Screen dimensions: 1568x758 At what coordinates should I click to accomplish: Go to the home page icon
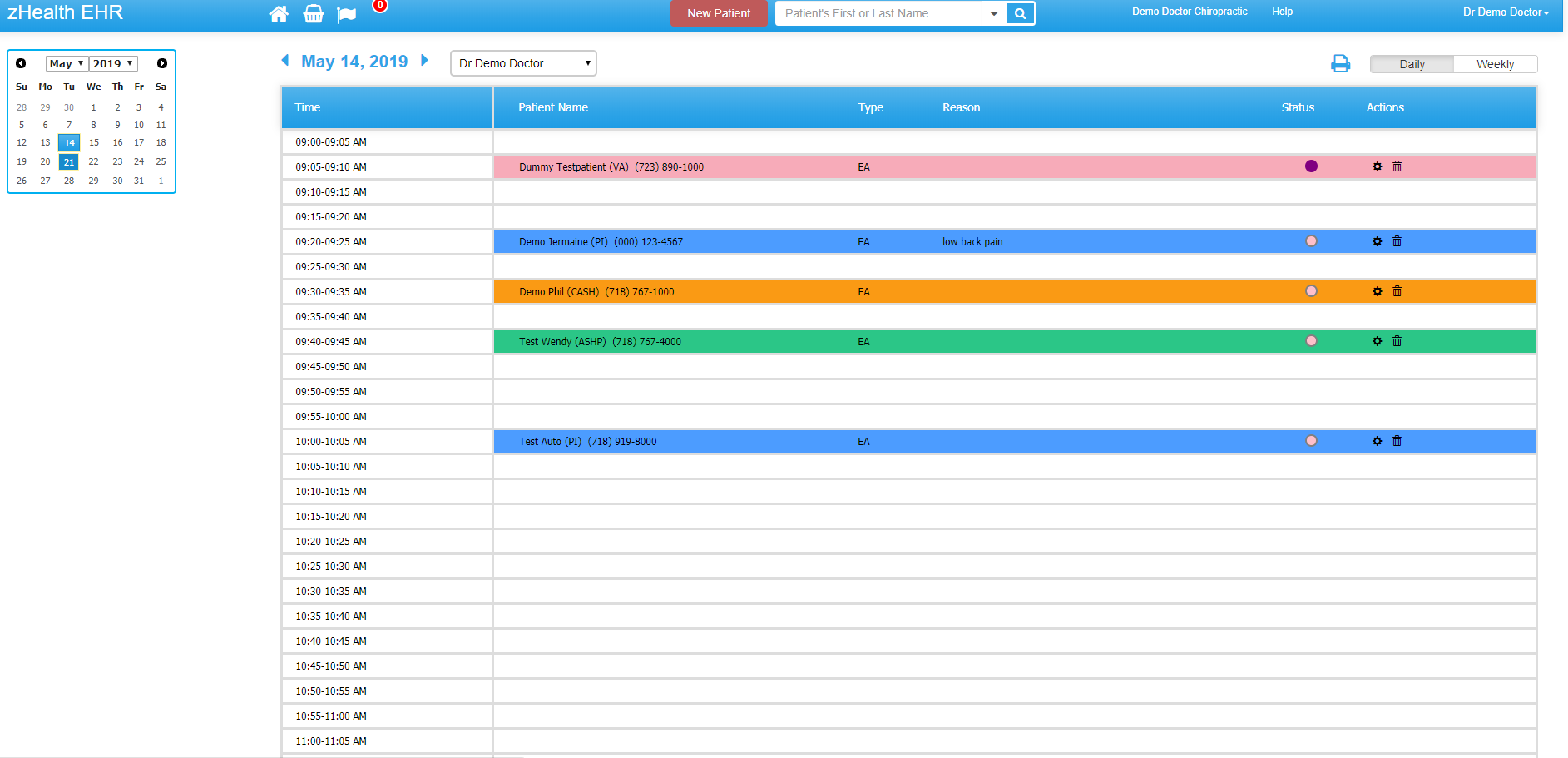279,13
